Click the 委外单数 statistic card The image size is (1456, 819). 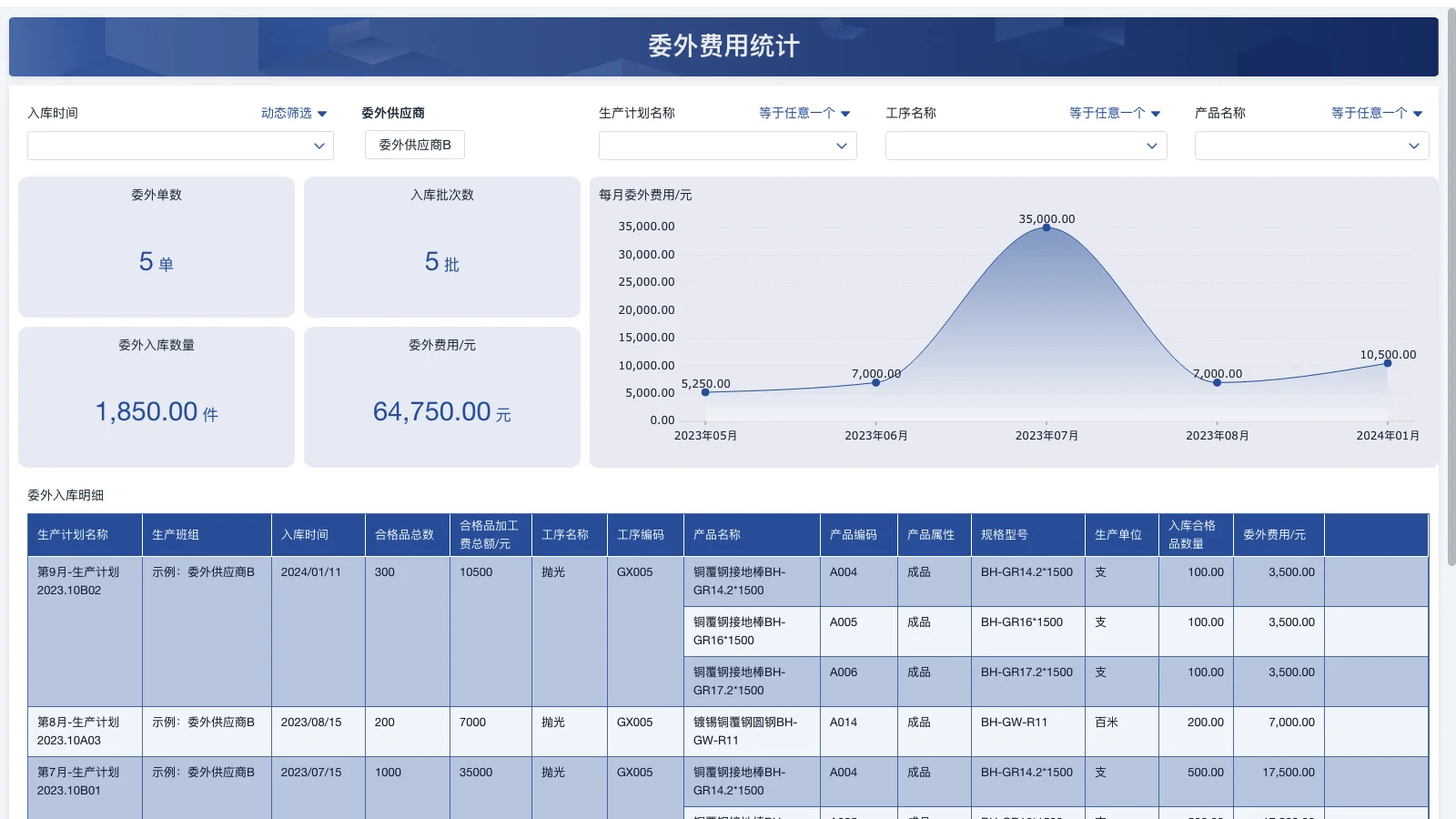156,247
